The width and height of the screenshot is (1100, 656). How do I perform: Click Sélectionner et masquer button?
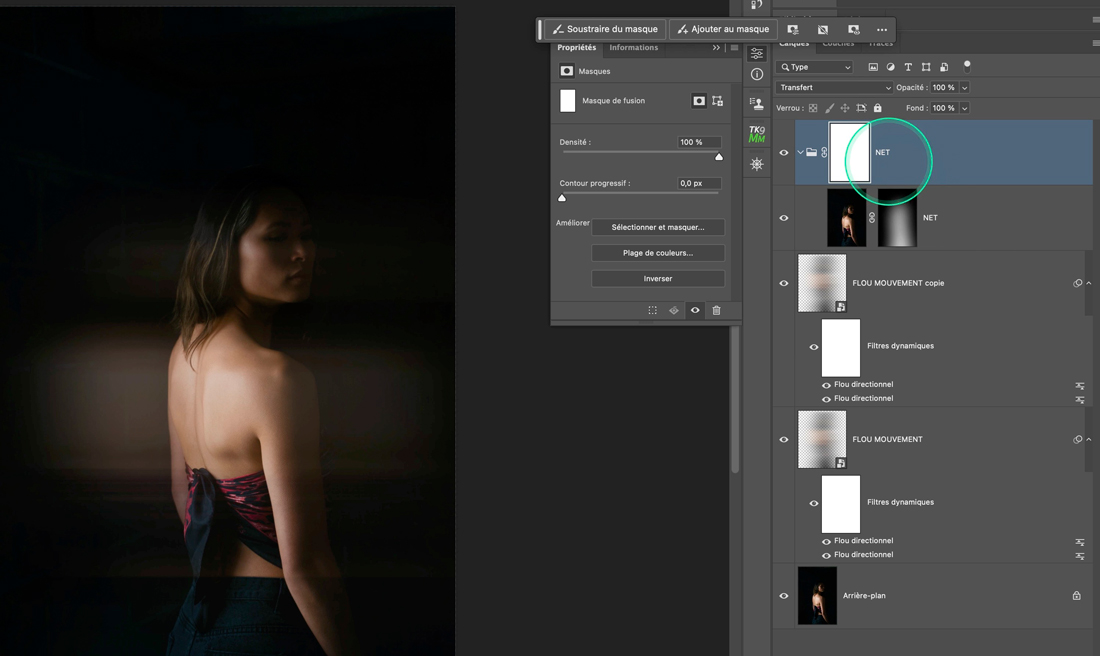[x=658, y=227]
